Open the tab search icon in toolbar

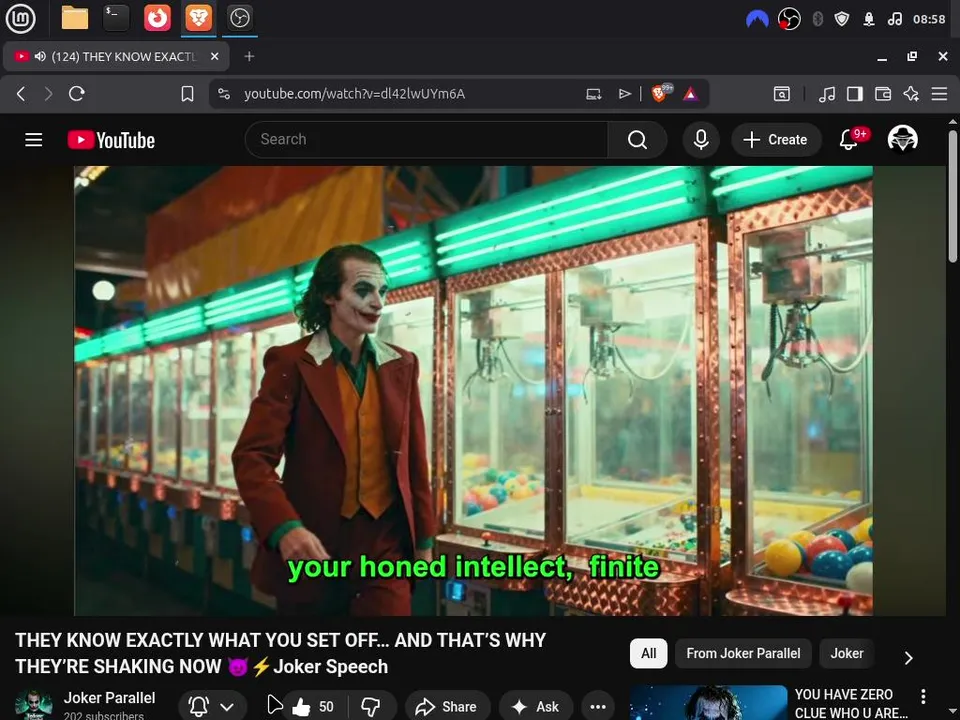pyautogui.click(x=782, y=94)
